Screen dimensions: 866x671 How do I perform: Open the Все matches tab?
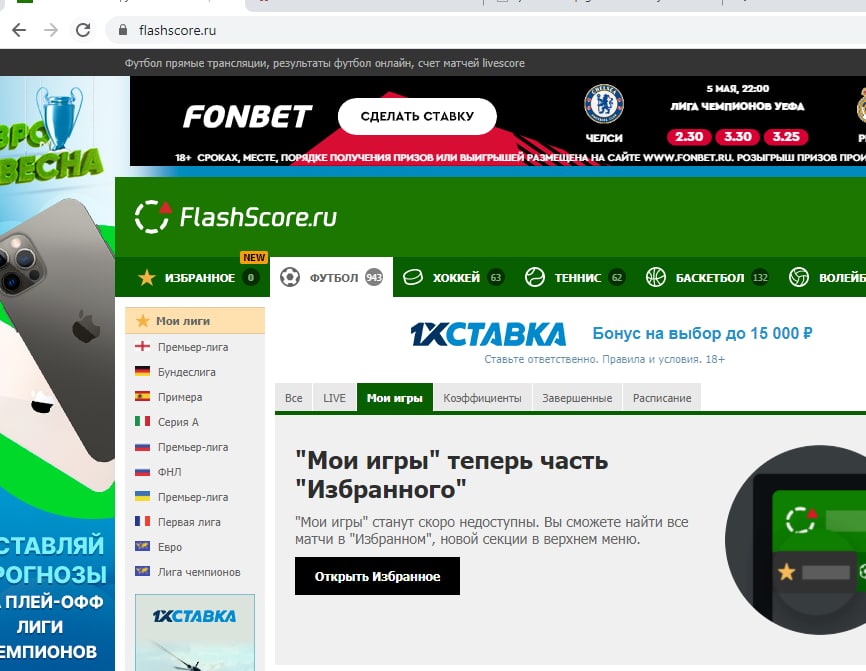[294, 398]
